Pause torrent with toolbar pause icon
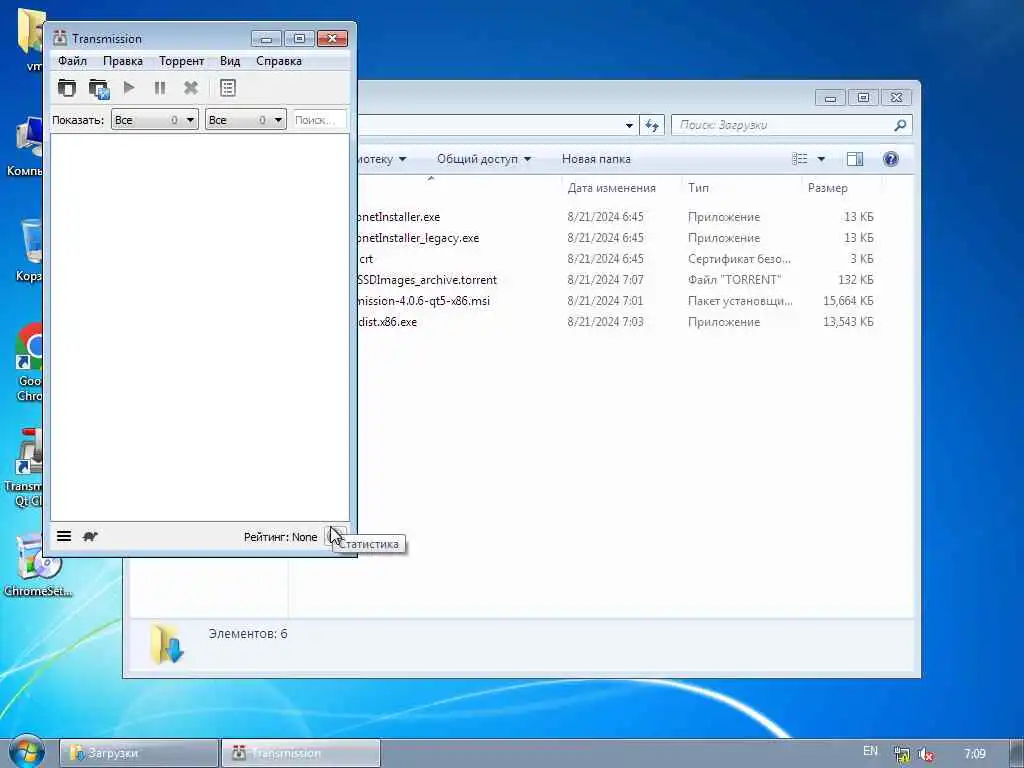Screen dimensions: 1024x768 coord(160,88)
